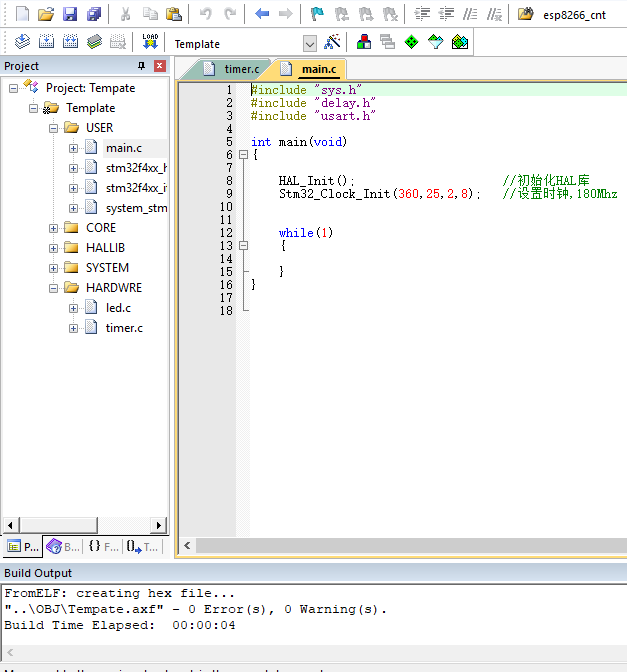Redo the last edit
Screen dimensions: 627x672
pos(230,14)
